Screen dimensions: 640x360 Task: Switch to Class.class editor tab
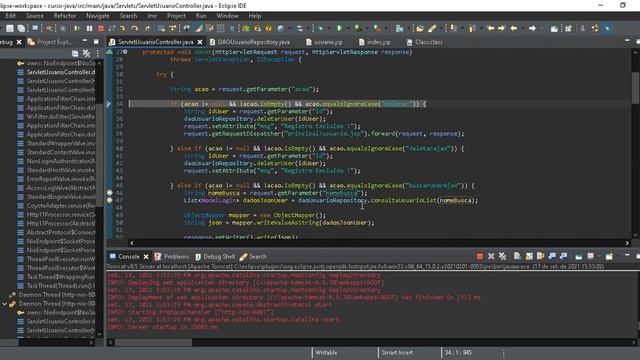[x=424, y=42]
